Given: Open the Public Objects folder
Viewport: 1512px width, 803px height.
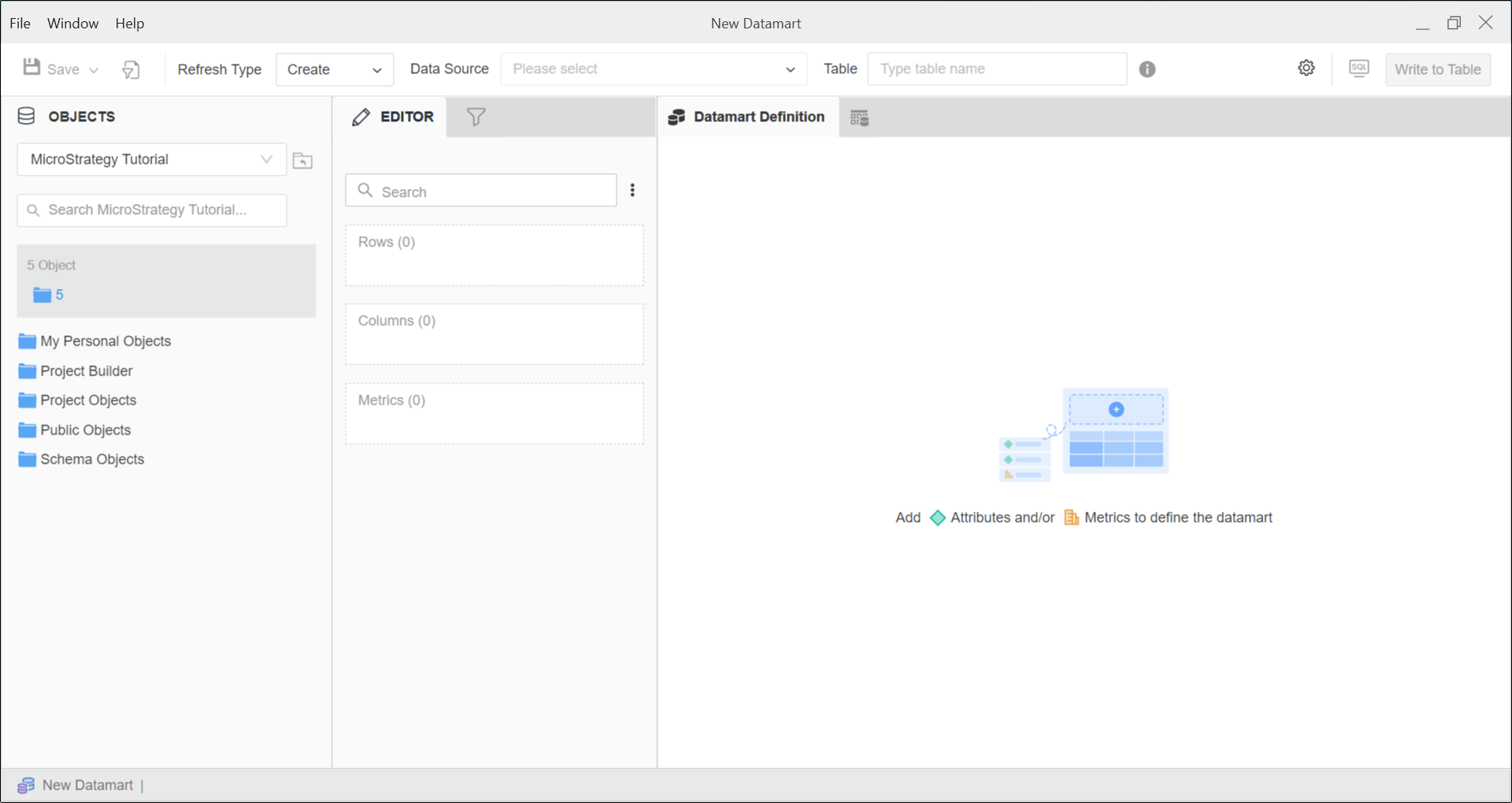Looking at the screenshot, I should (85, 430).
